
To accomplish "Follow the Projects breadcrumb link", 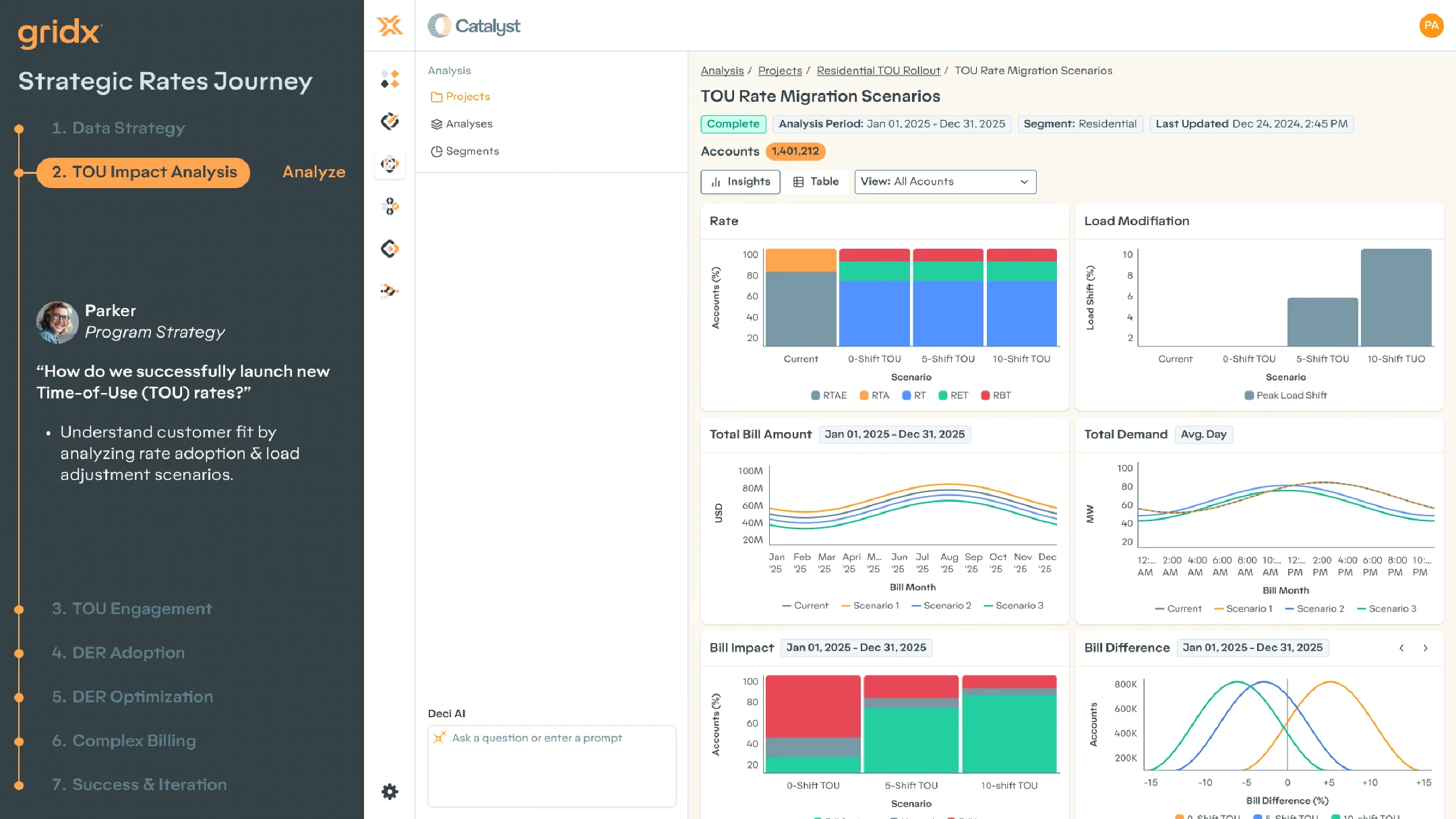I will [780, 71].
